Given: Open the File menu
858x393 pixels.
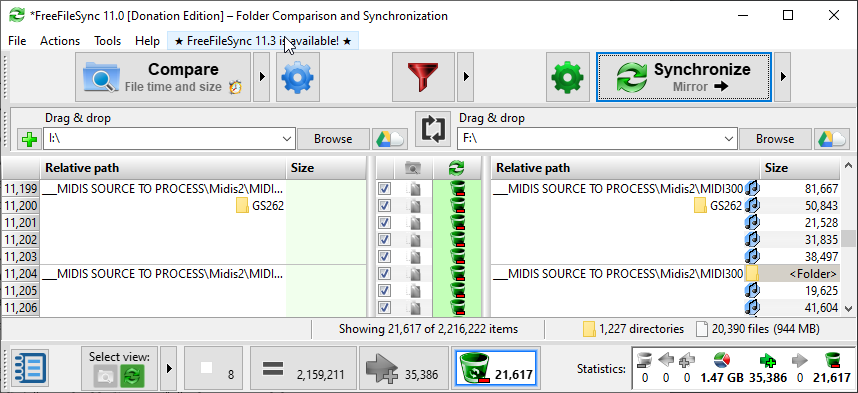Looking at the screenshot, I should click(x=17, y=41).
